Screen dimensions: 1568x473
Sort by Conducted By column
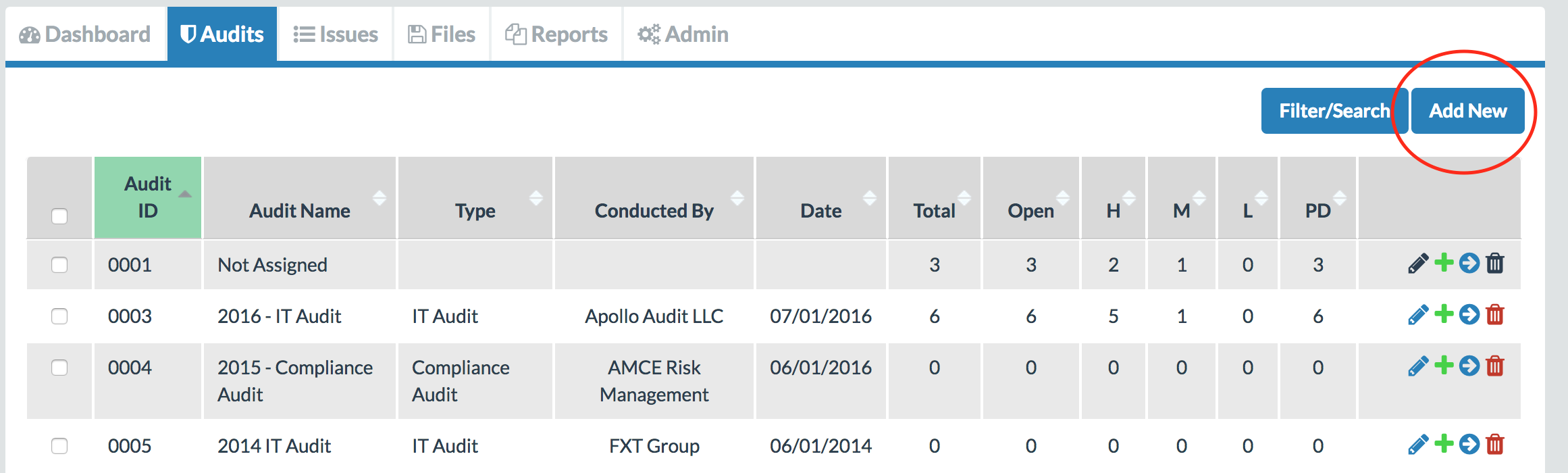[654, 197]
